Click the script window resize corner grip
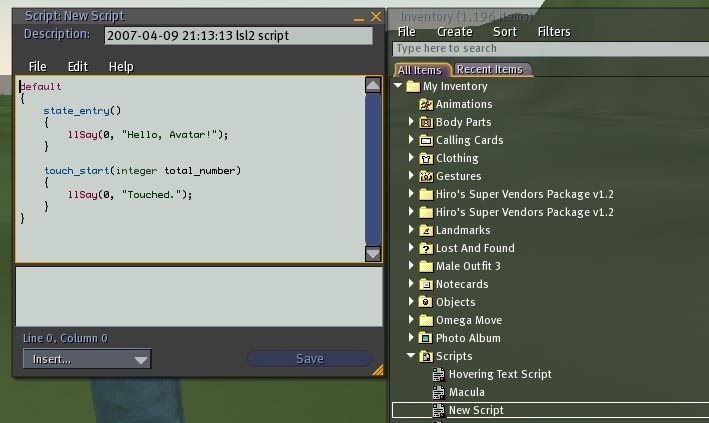 [378, 370]
